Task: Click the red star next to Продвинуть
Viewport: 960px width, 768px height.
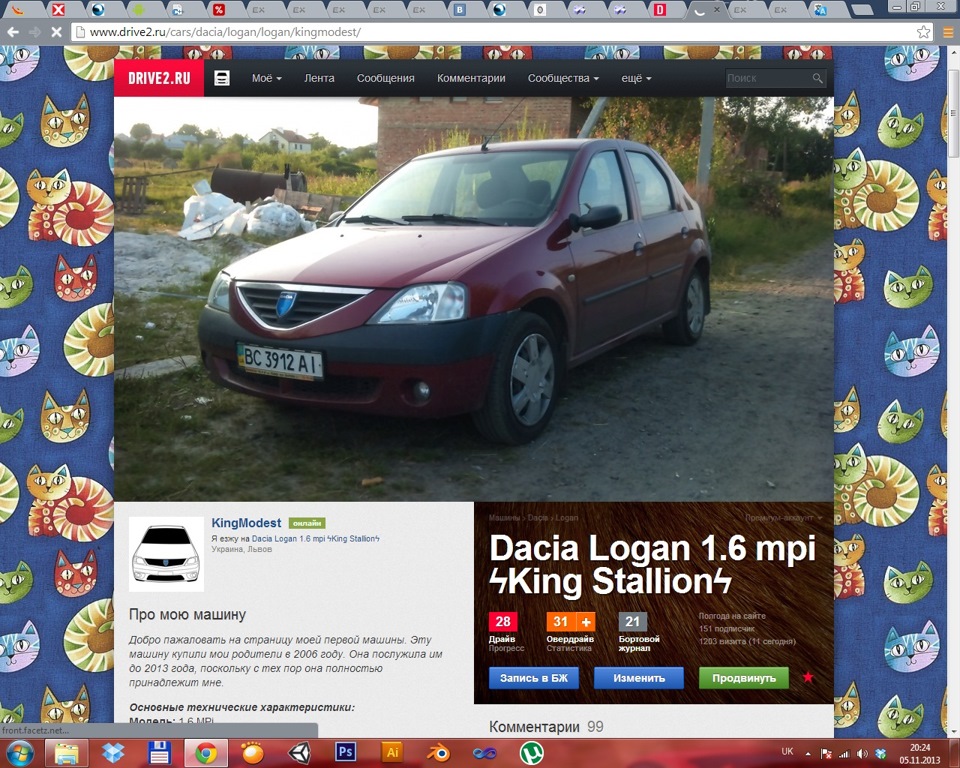Action: coord(808,677)
